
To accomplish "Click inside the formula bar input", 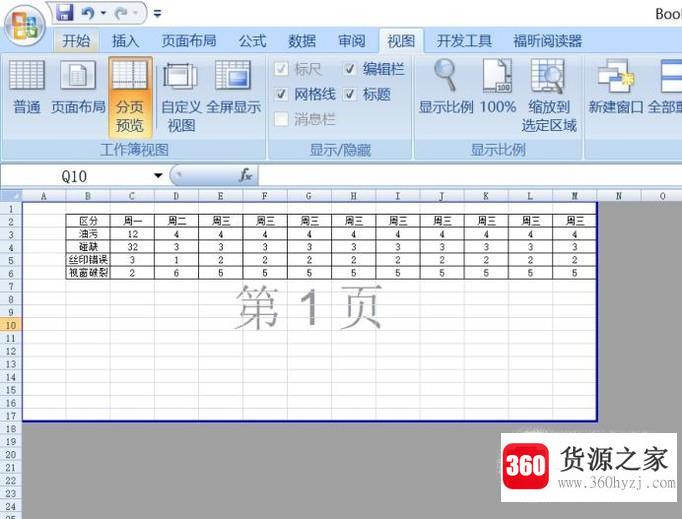I will (470, 176).
